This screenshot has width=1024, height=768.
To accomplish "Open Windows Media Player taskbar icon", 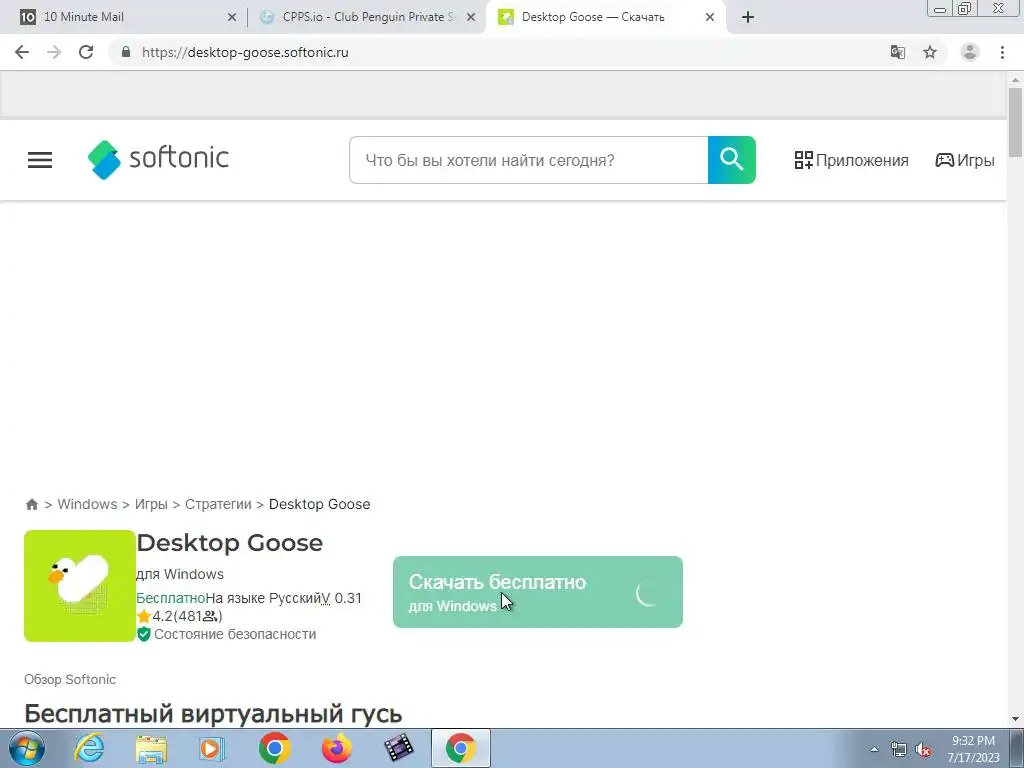I will (212, 748).
